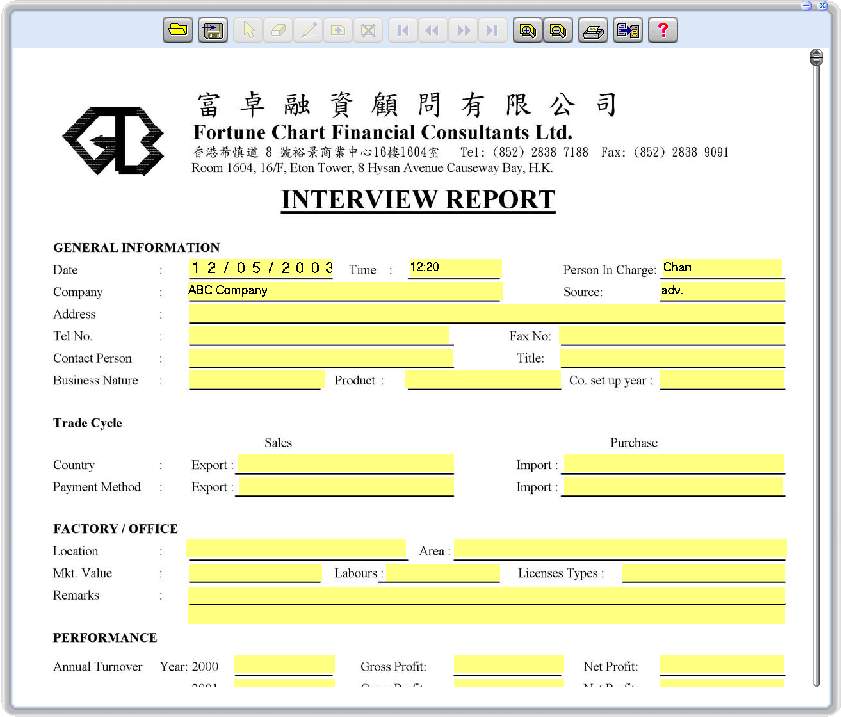Image resolution: width=841 pixels, height=717 pixels.
Task: Click the Date field showing 12/05/2003
Action: (261, 268)
